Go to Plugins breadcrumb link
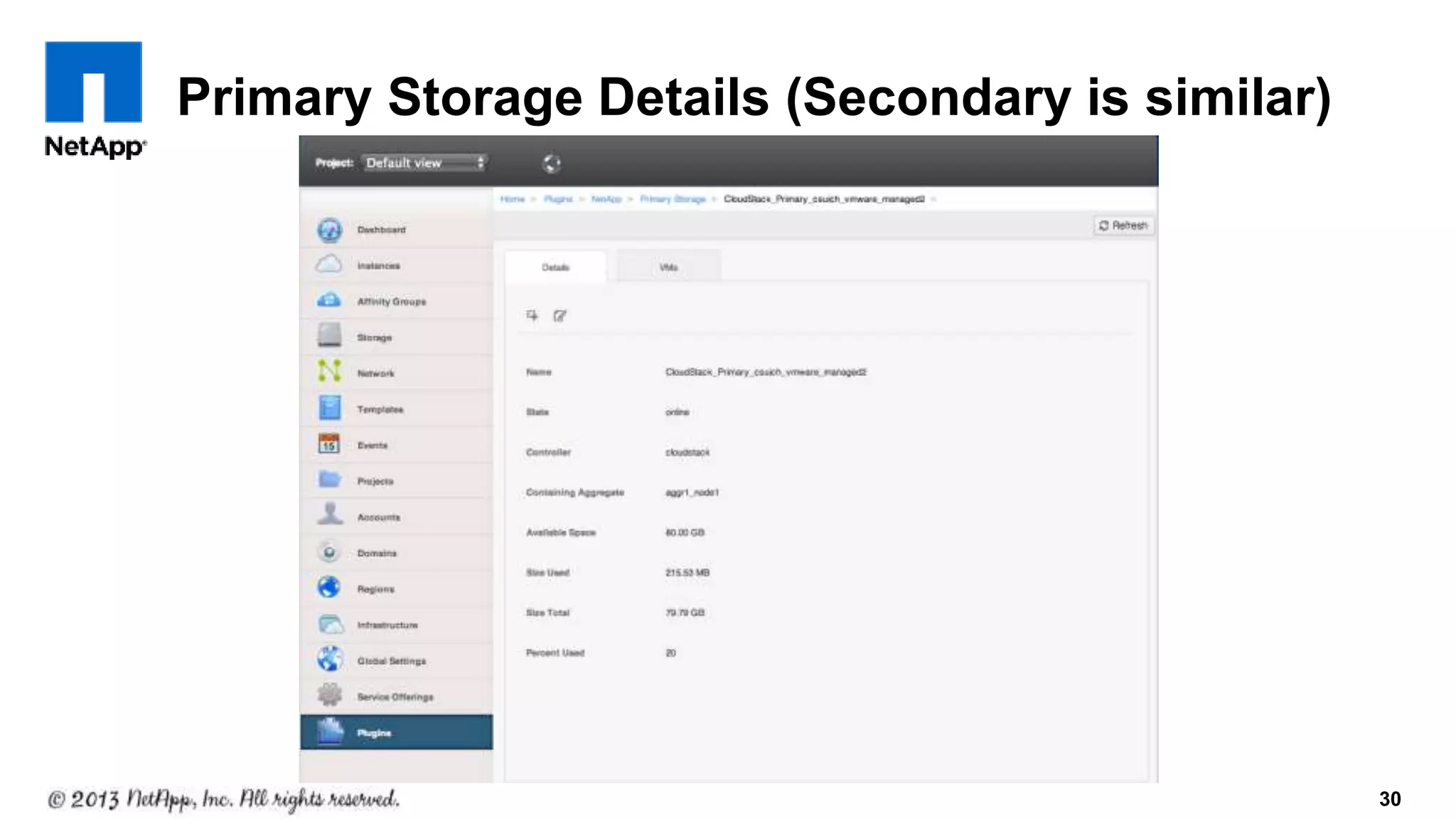1456x819 pixels. point(558,199)
